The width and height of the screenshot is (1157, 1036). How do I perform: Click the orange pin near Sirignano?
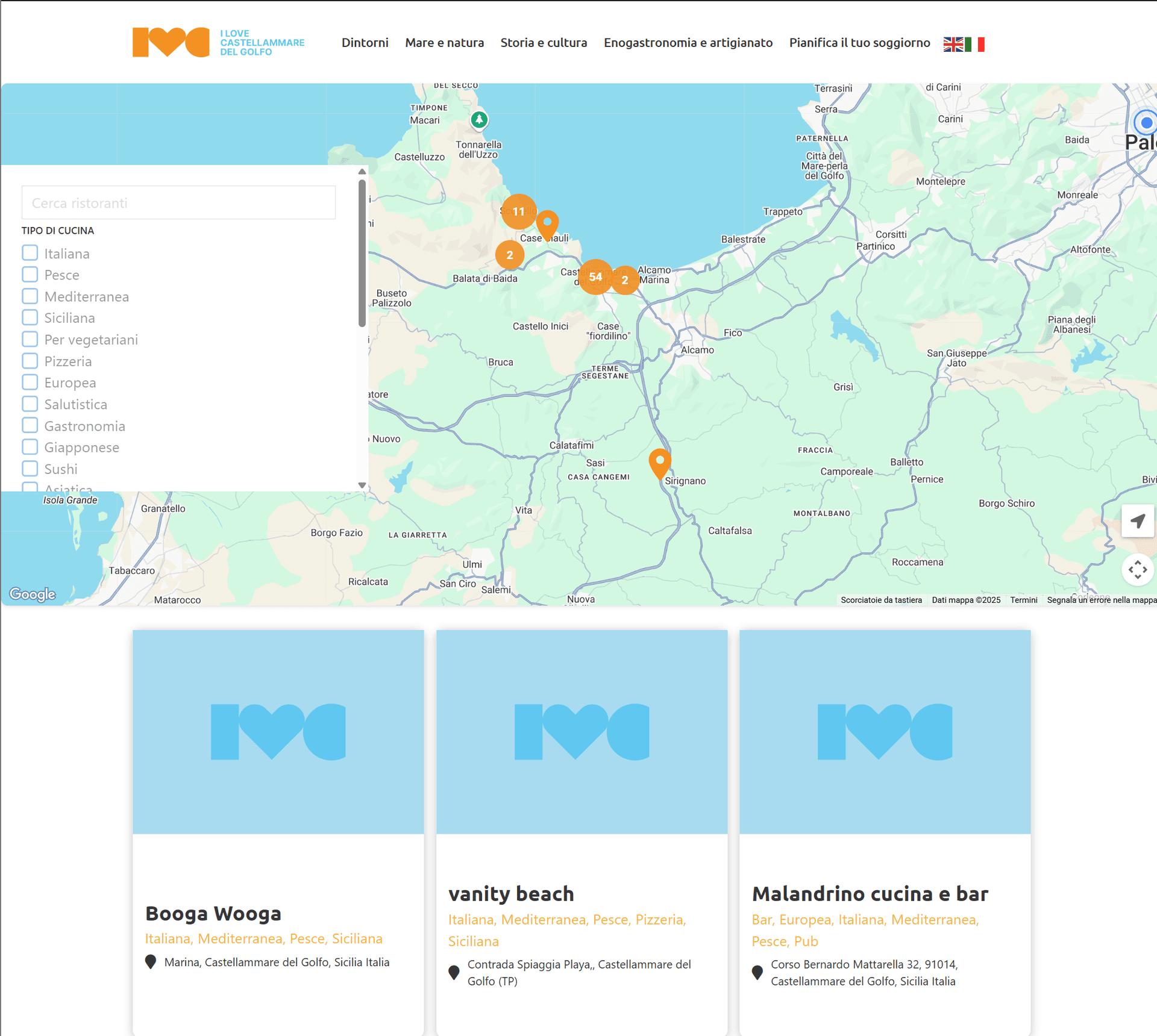[x=660, y=463]
